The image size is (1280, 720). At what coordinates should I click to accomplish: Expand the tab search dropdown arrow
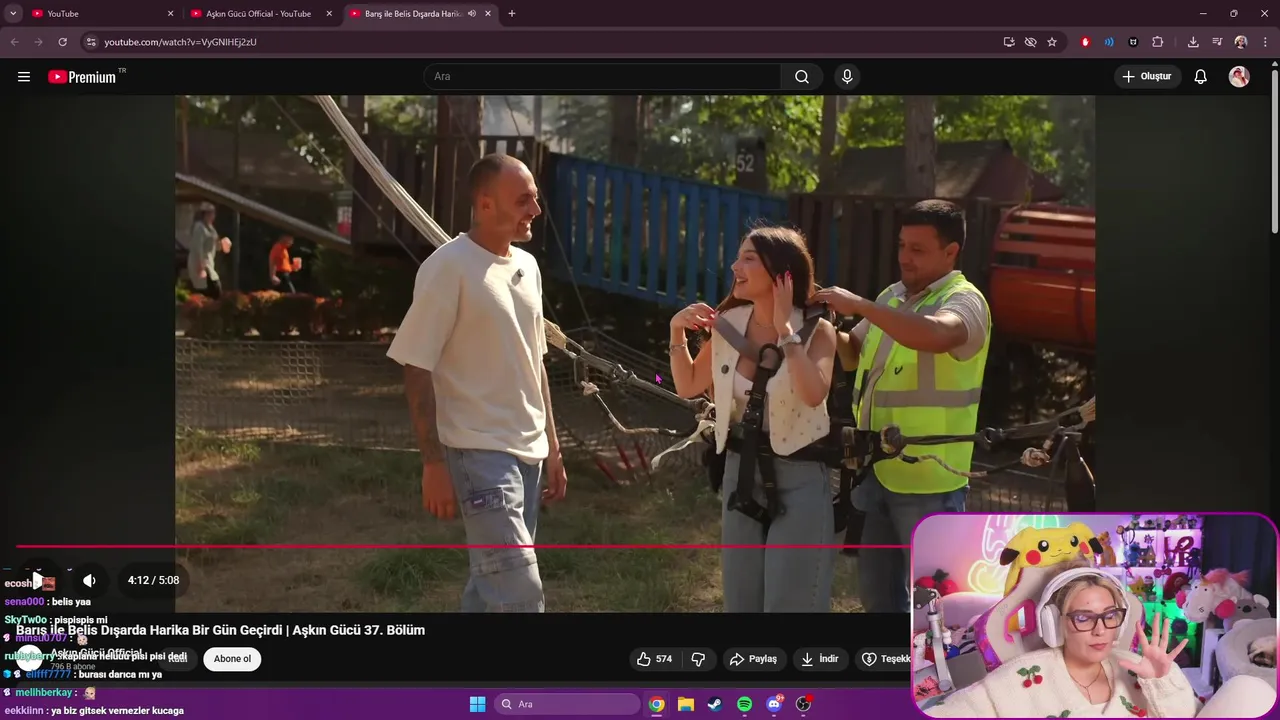13,14
